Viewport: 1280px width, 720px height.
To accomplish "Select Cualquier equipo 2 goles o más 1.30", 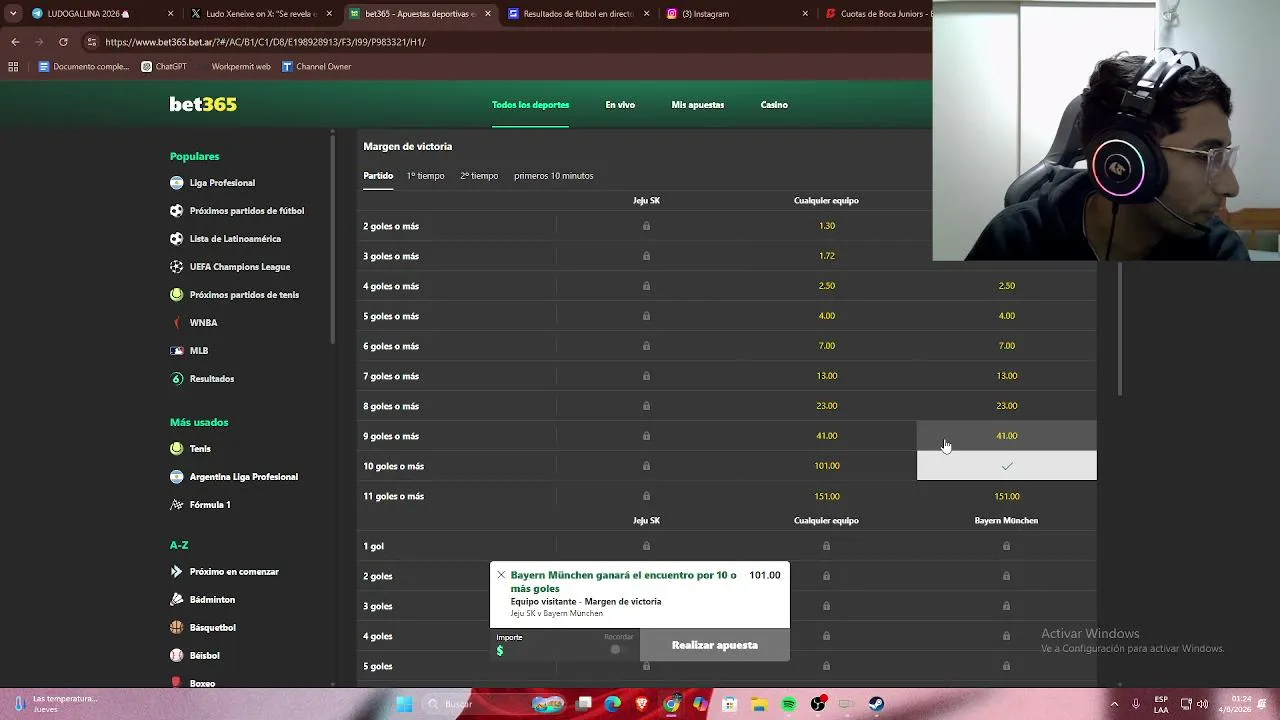I will tap(826, 226).
